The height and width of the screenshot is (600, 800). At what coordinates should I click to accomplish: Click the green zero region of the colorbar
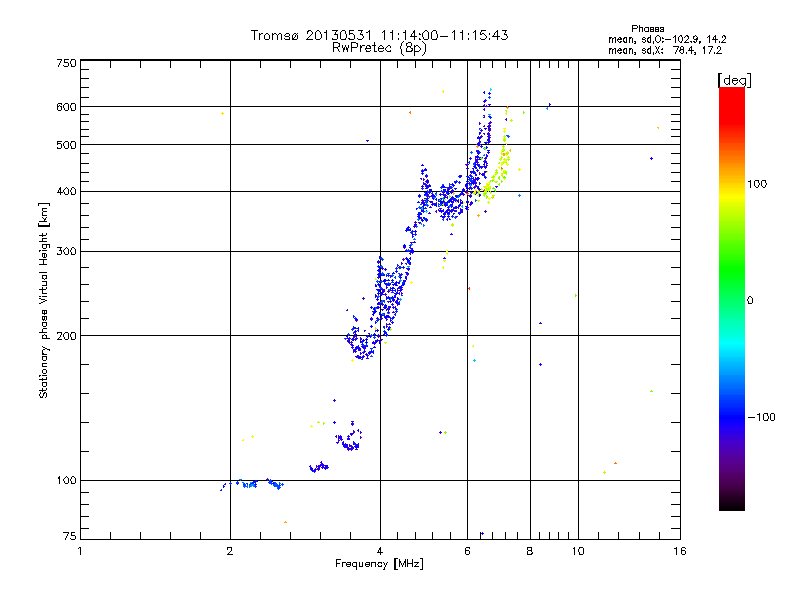[x=732, y=300]
